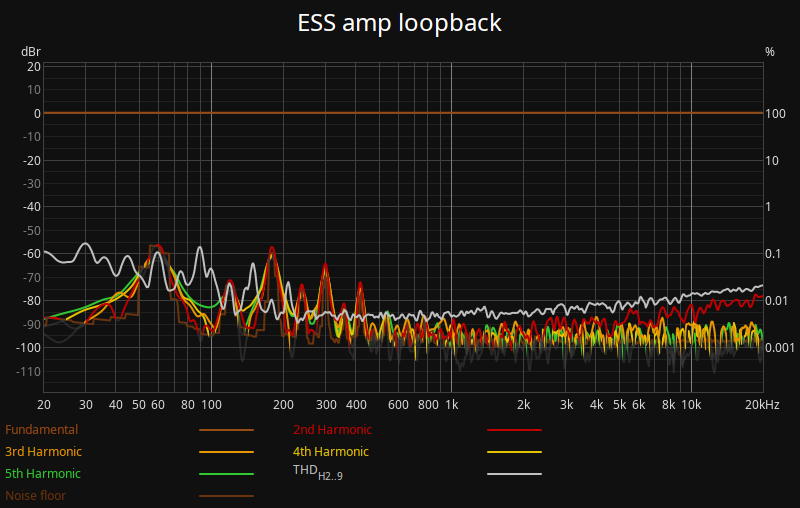This screenshot has width=800, height=508.
Task: Click the 0.001 percent axis label
Action: coord(780,347)
